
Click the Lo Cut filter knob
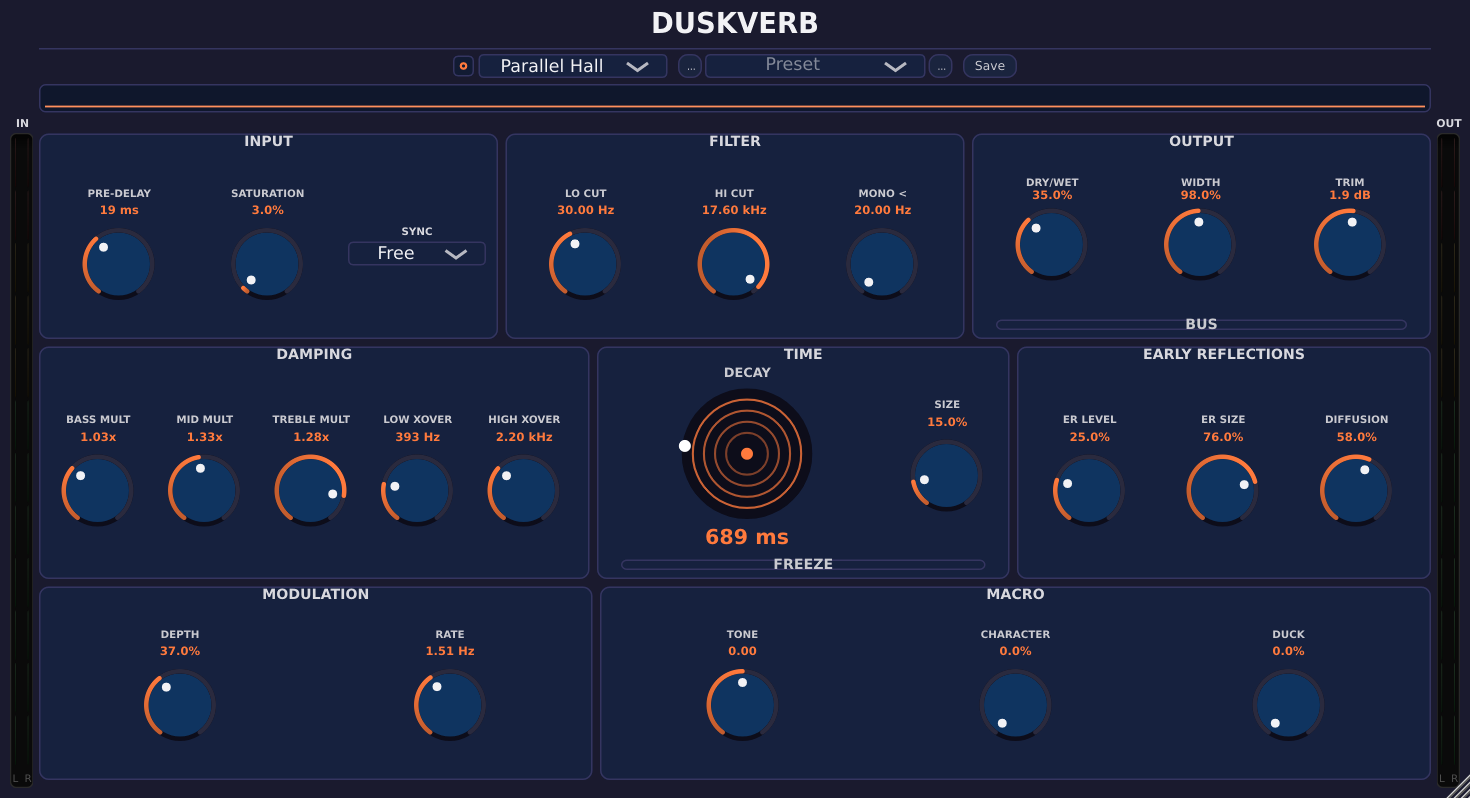(x=585, y=264)
